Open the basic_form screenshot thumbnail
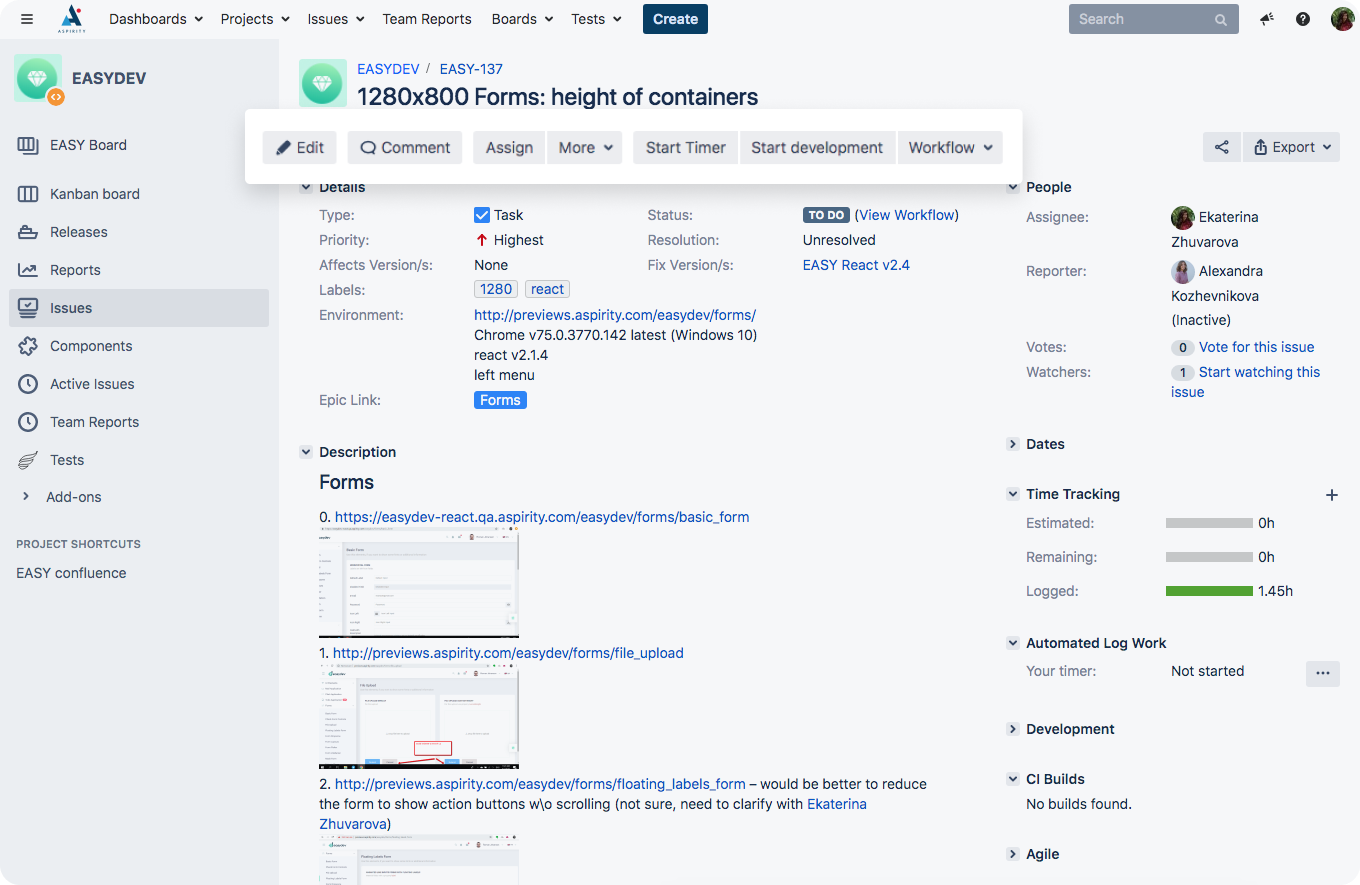The image size is (1360, 885). [x=419, y=584]
